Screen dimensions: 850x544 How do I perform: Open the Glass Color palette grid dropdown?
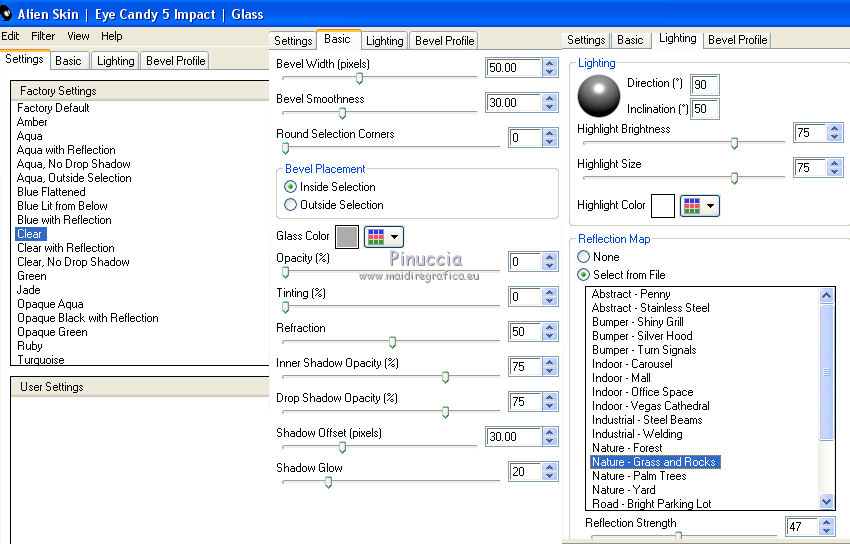coord(384,237)
